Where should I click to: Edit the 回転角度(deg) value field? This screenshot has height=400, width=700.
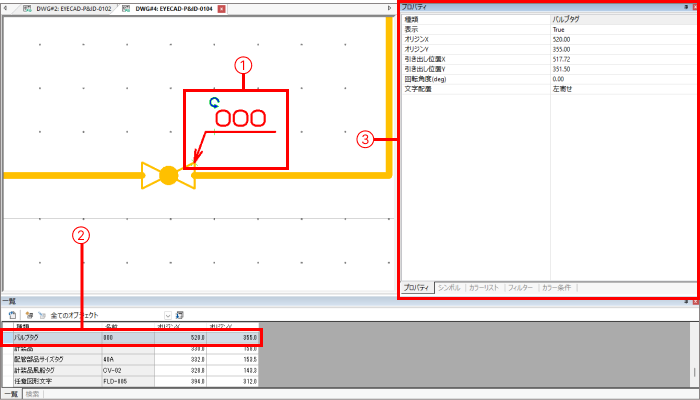pyautogui.click(x=620, y=78)
